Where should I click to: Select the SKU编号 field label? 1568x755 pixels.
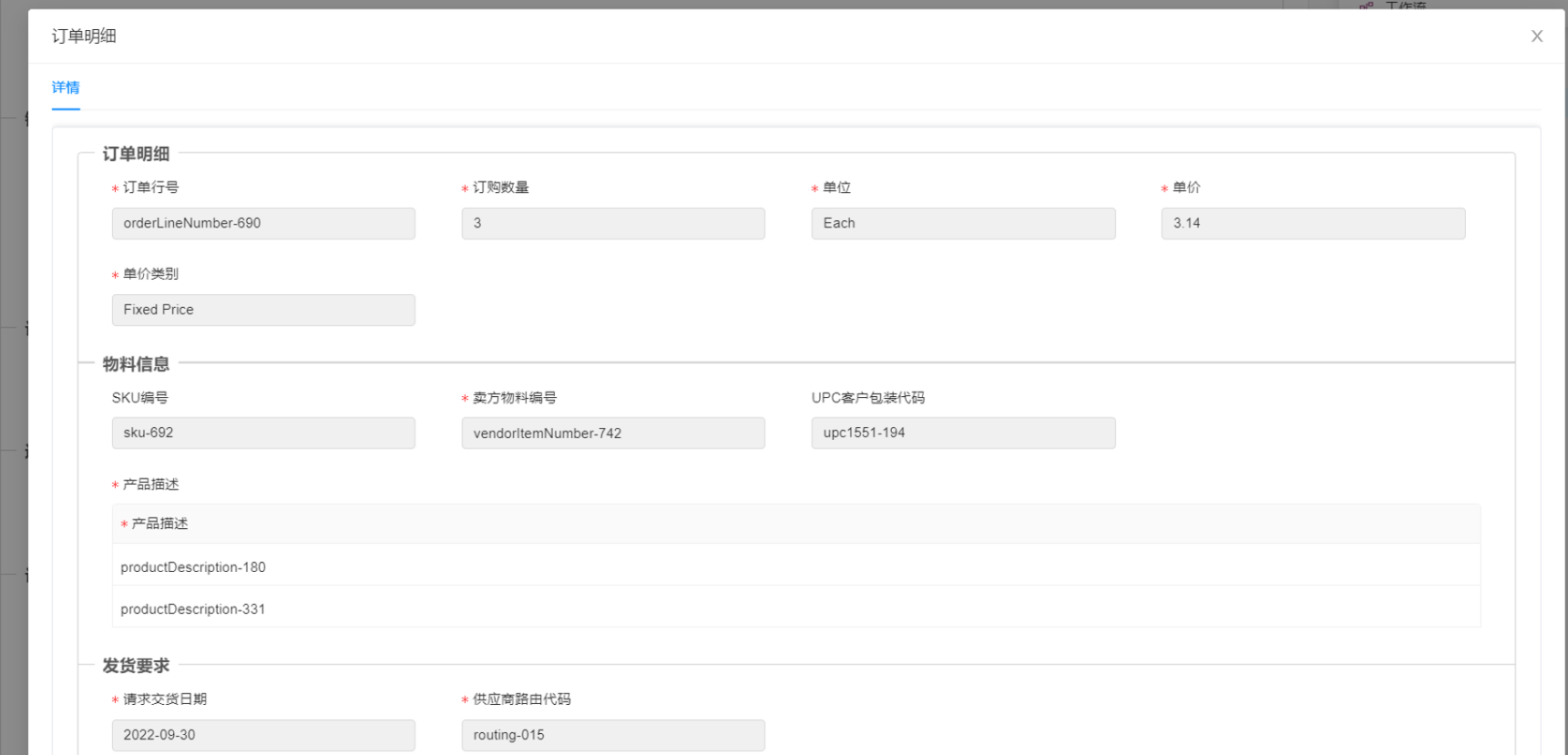coord(140,397)
